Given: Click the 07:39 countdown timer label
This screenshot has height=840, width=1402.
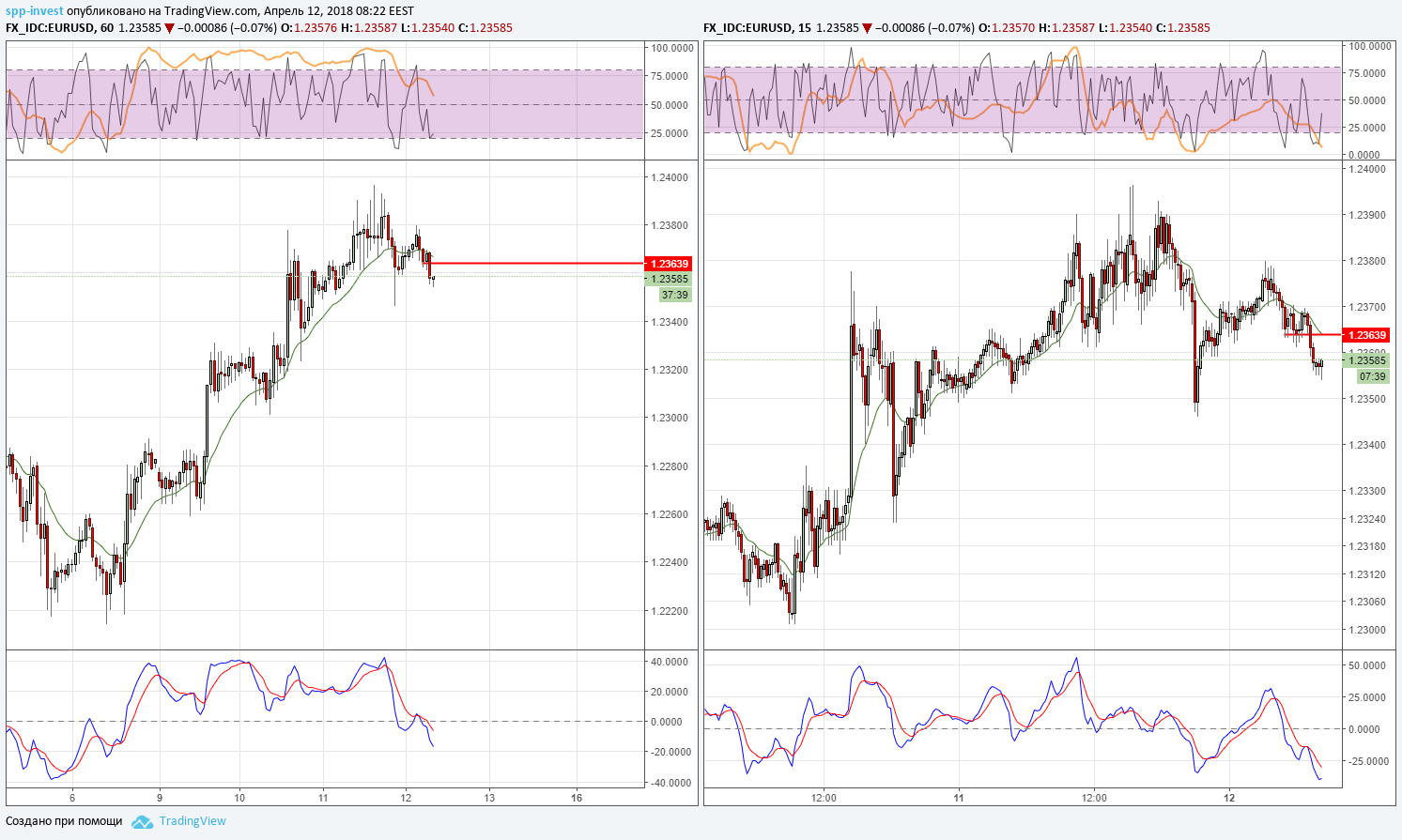Looking at the screenshot, I should tap(1373, 376).
